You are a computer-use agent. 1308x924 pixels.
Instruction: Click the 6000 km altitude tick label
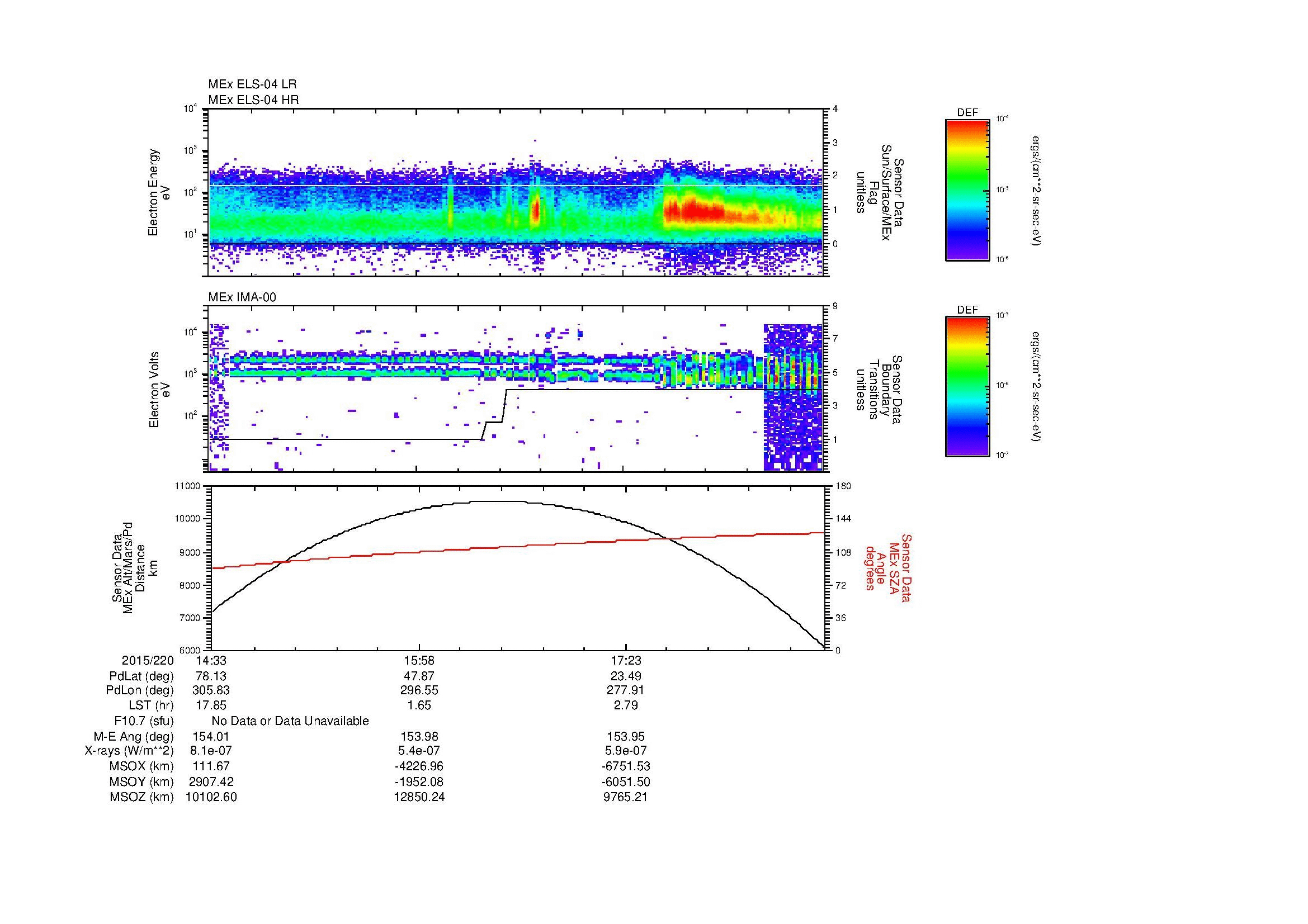click(191, 650)
